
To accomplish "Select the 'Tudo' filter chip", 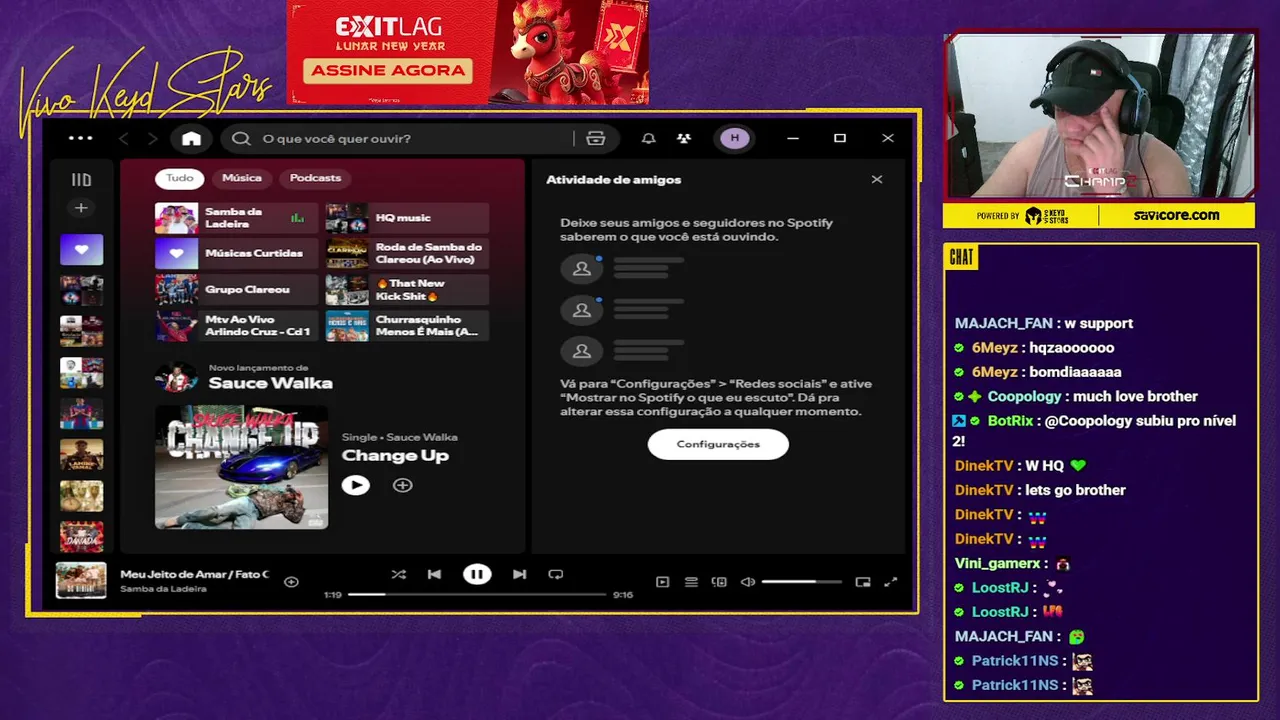I will click(x=180, y=178).
